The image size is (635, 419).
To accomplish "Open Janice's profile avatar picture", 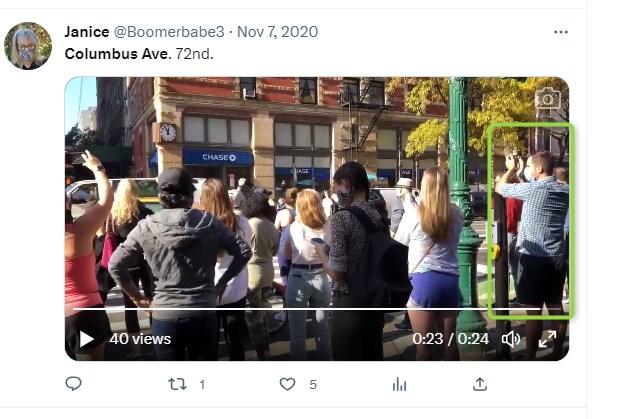I will (x=28, y=46).
